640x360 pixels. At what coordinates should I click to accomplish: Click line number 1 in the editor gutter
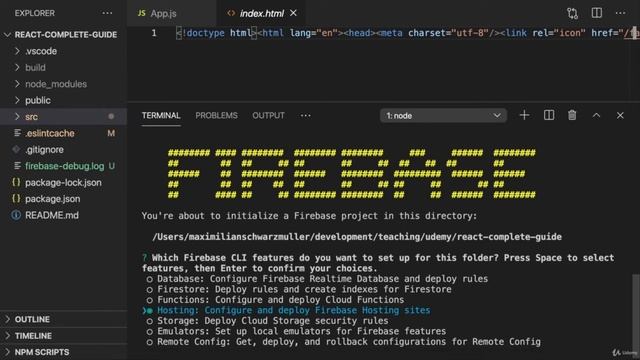click(x=154, y=33)
